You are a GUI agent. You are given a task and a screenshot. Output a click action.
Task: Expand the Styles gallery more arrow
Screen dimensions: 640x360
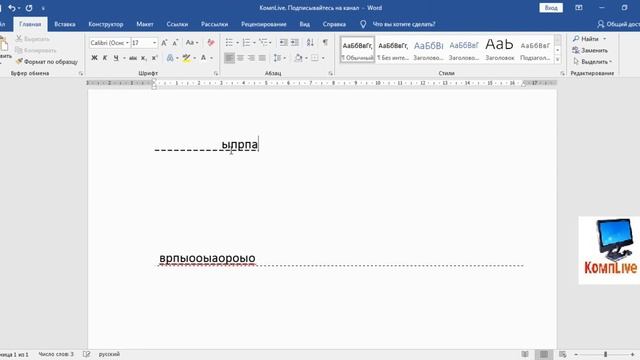tap(558, 59)
